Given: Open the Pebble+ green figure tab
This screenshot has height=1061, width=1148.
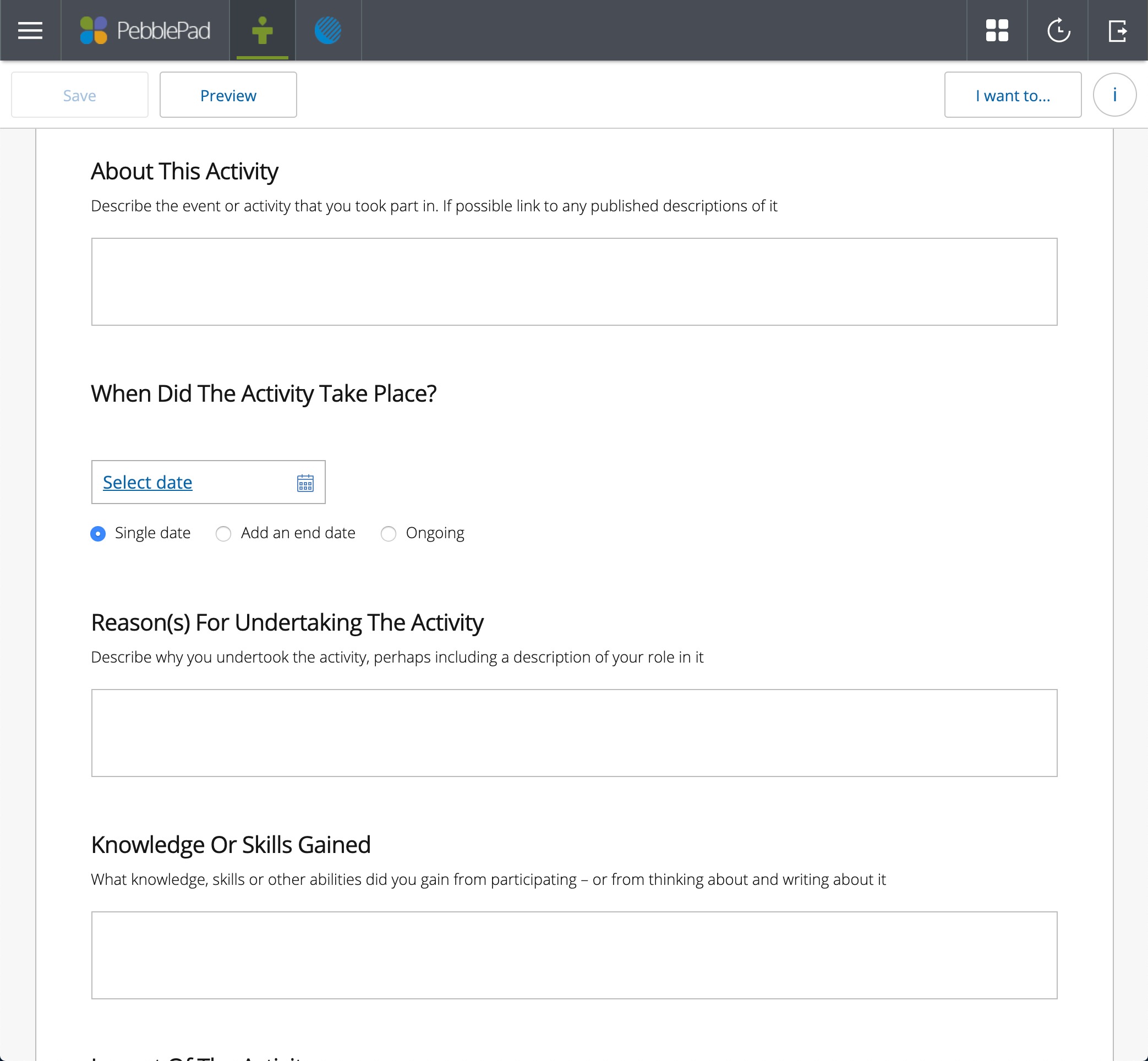Looking at the screenshot, I should 263,30.
